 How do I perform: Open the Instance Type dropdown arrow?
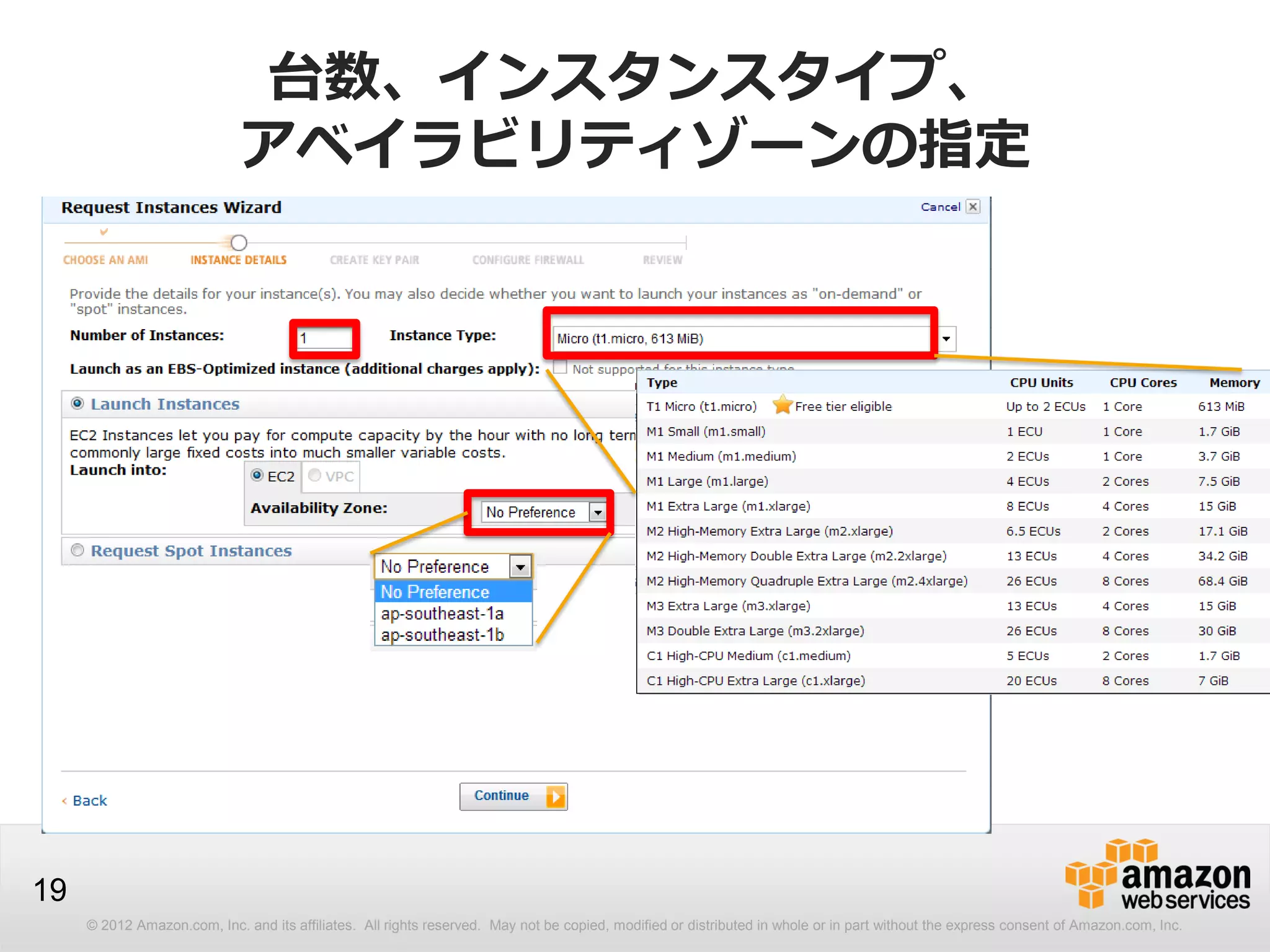(946, 339)
